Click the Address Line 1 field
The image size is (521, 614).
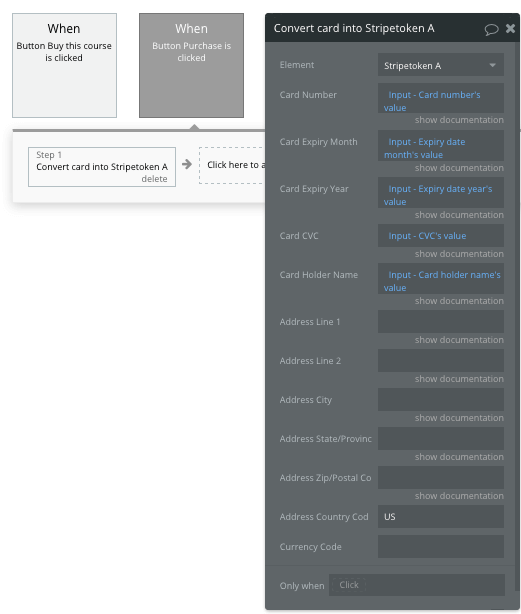click(441, 322)
